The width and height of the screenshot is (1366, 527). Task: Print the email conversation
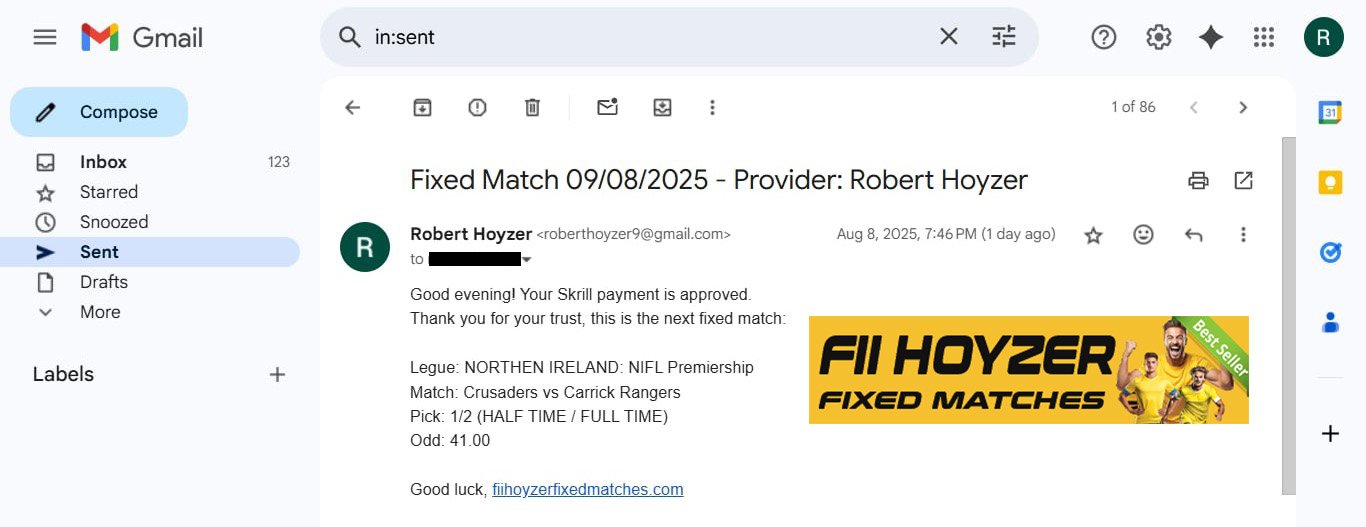(1198, 181)
